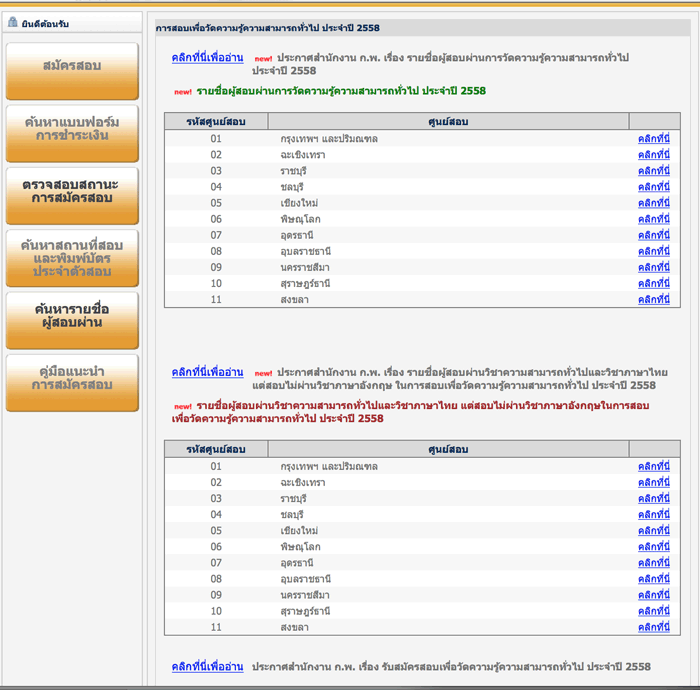Click the สมัครสอบ sidebar button
The width and height of the screenshot is (700, 690).
pyautogui.click(x=71, y=66)
